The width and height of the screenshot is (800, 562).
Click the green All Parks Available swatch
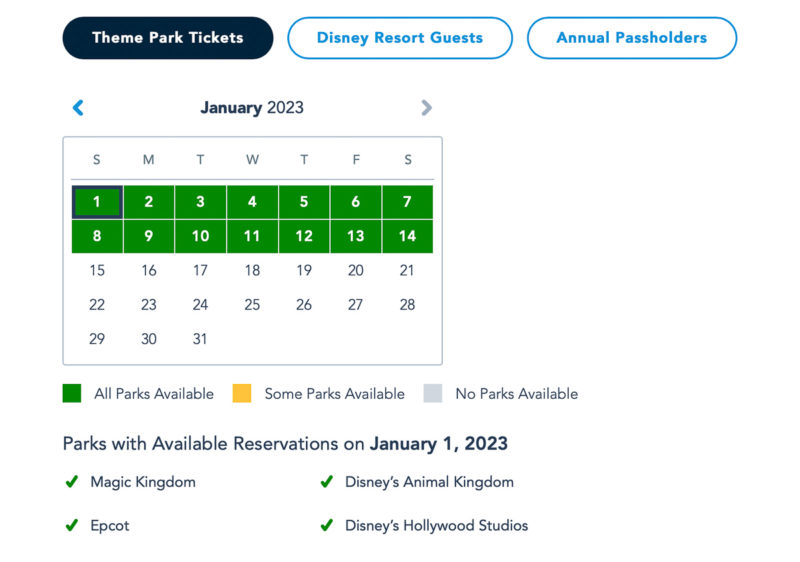(x=72, y=393)
